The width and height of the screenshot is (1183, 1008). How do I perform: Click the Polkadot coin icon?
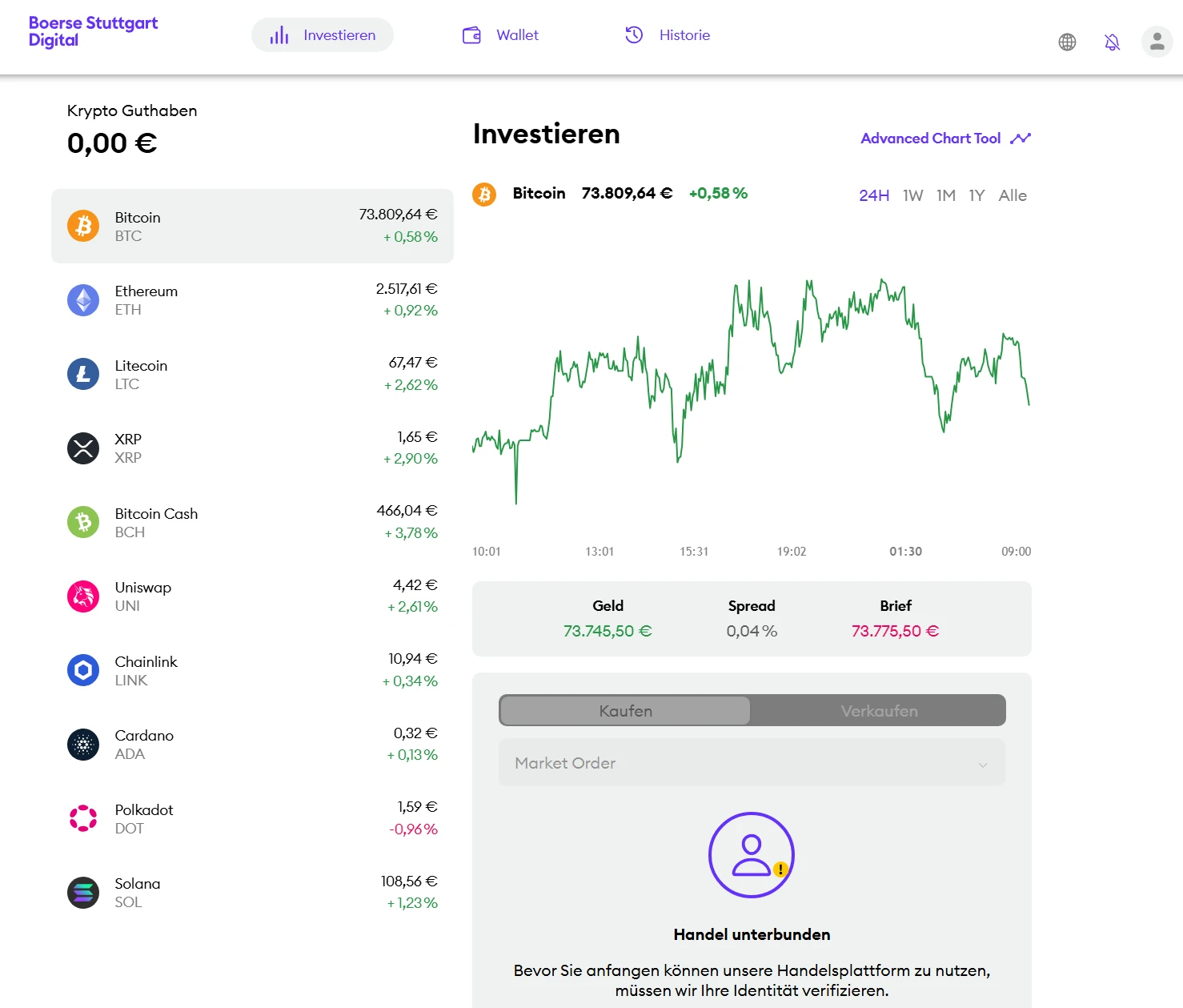coord(83,818)
